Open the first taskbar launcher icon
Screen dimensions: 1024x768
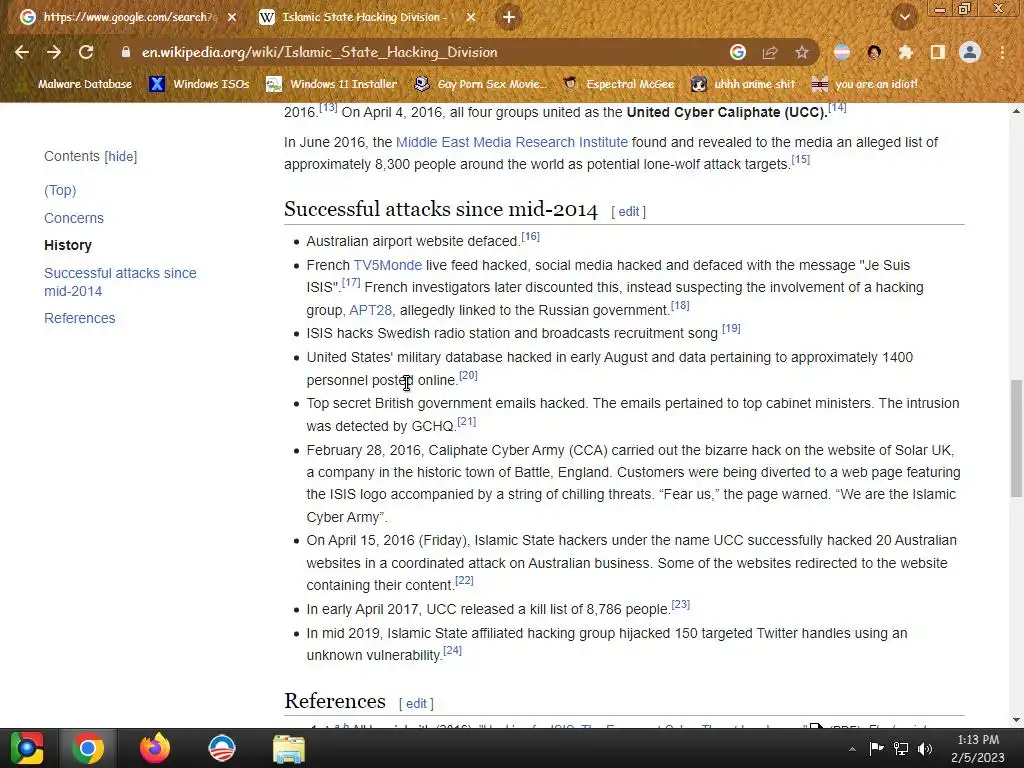(26, 748)
